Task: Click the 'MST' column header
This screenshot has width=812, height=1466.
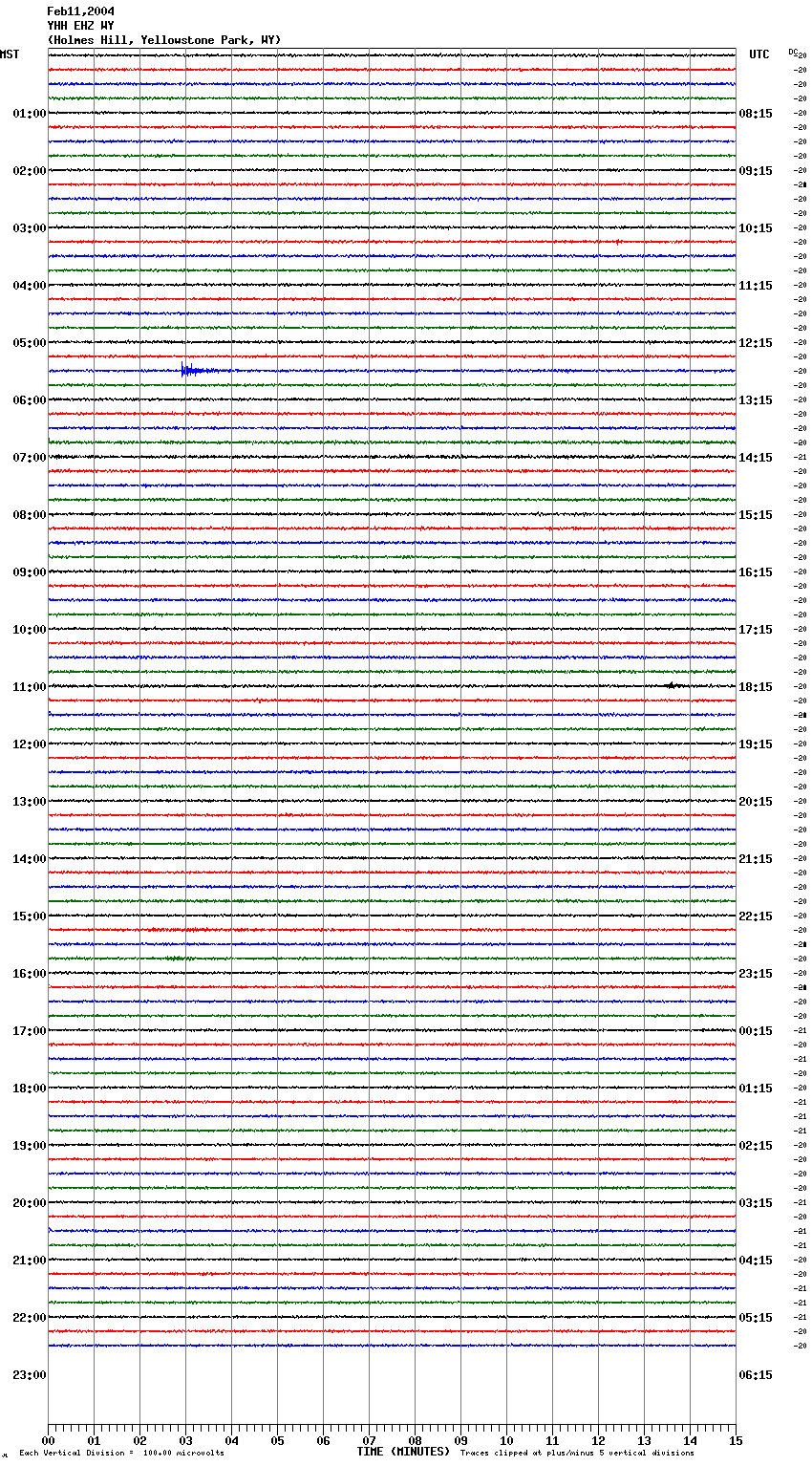Action: (10, 54)
